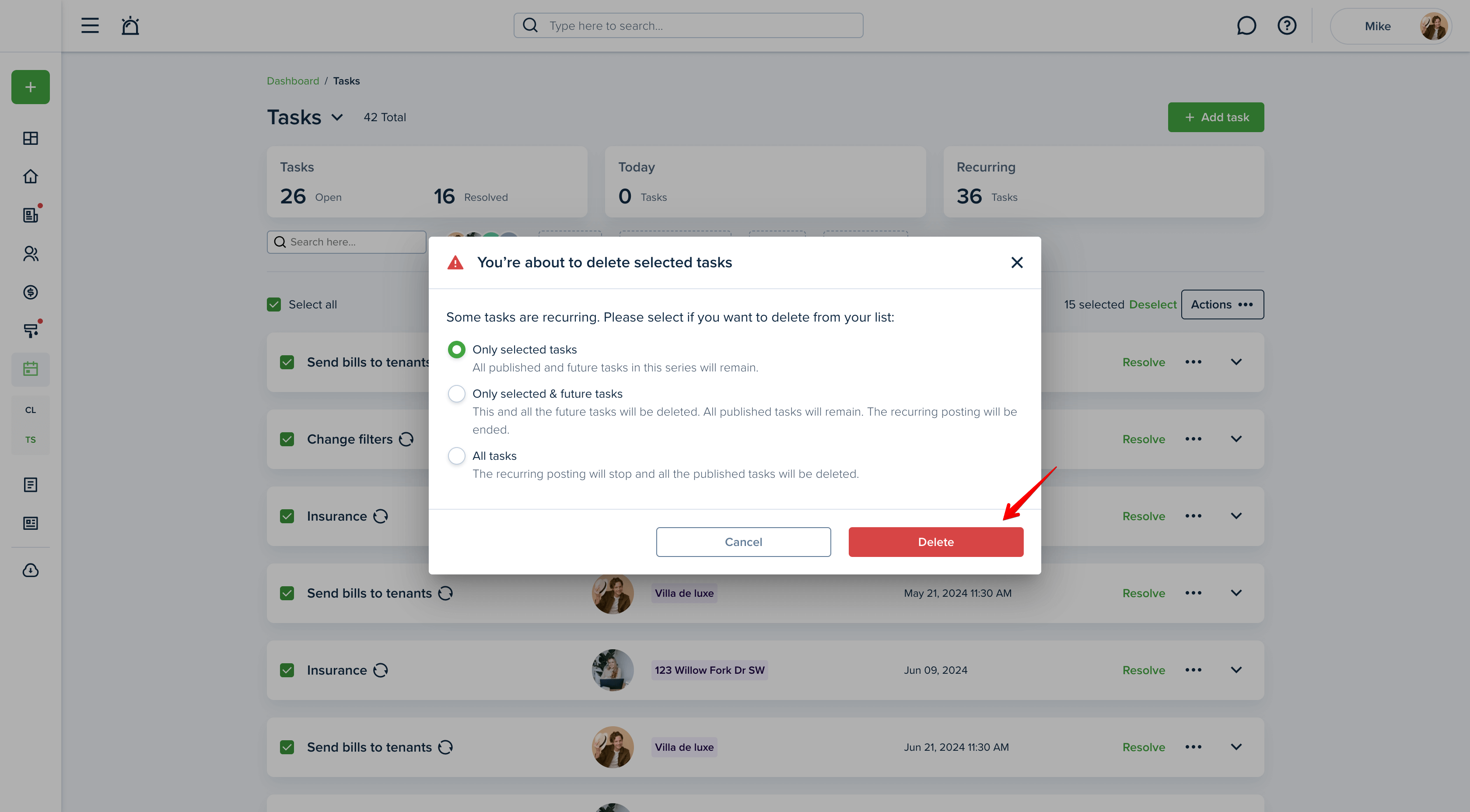Open the chat messages icon

coord(1246,26)
